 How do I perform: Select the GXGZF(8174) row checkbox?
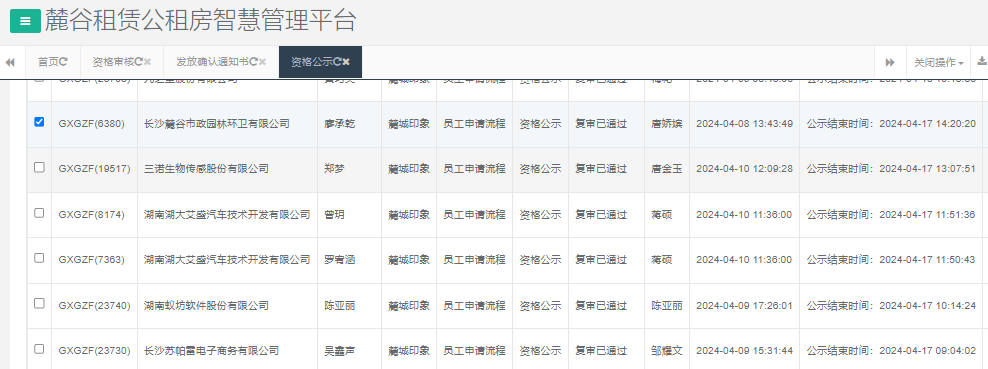click(x=39, y=213)
